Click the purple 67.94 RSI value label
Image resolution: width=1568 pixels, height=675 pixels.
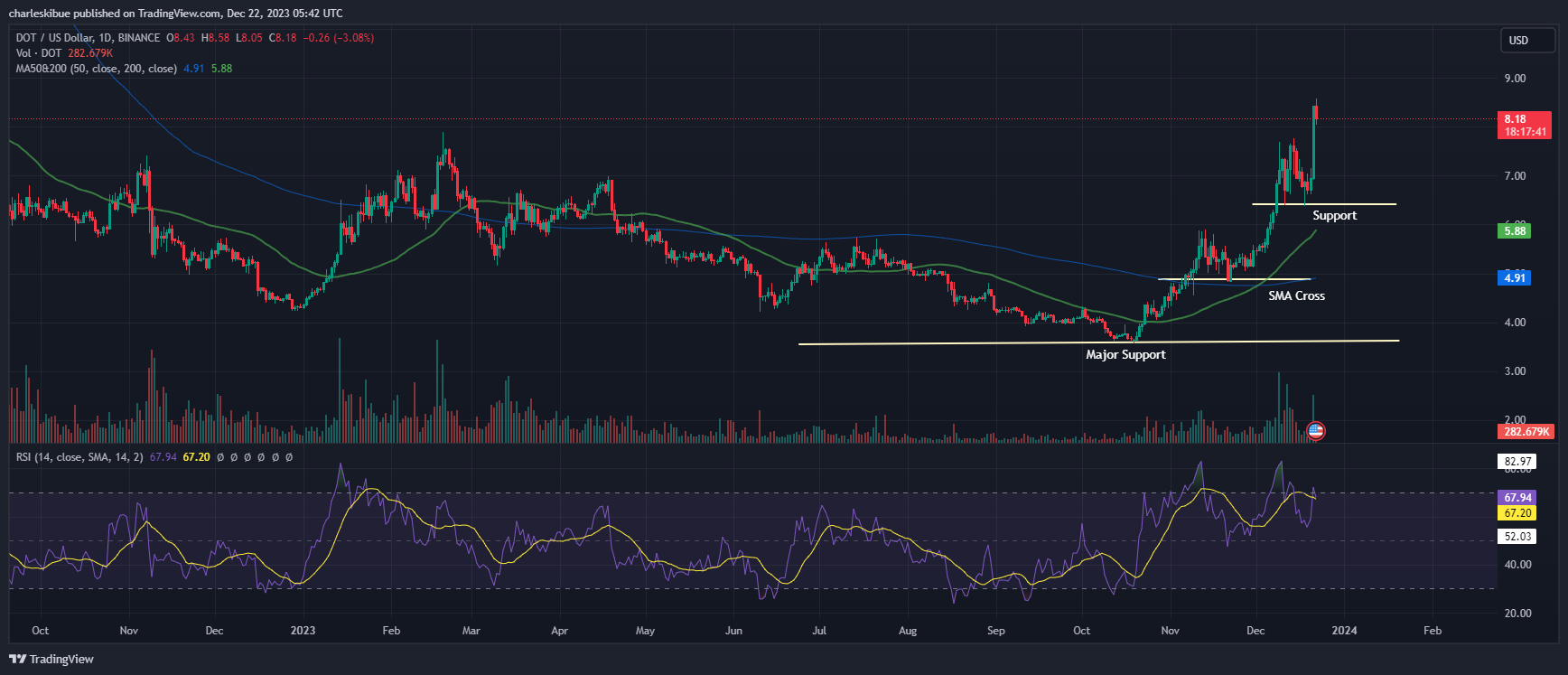(x=1517, y=498)
